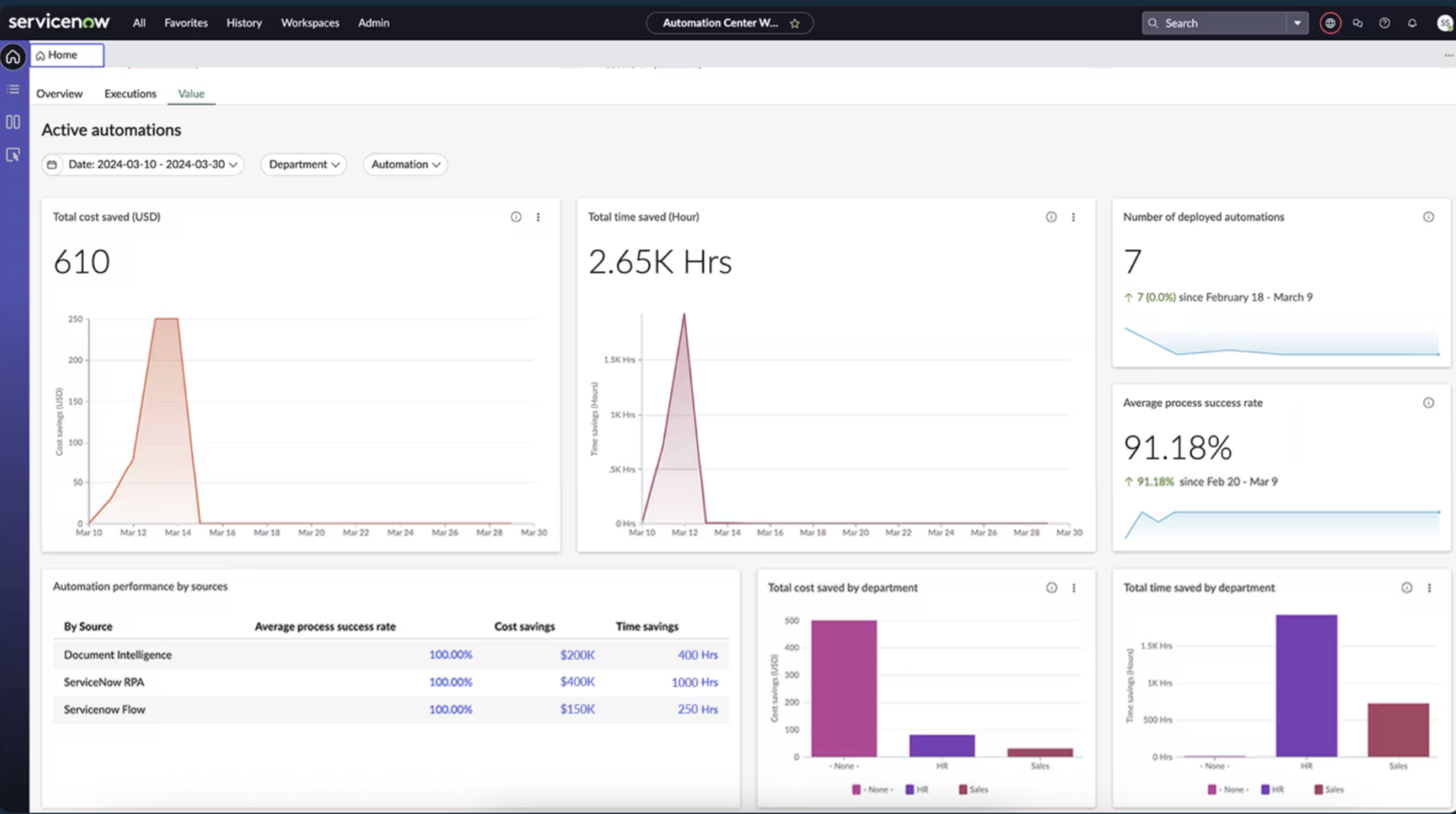Toggle the Sales legend swatch in cost by department
The height and width of the screenshot is (814, 1456).
pyautogui.click(x=963, y=789)
